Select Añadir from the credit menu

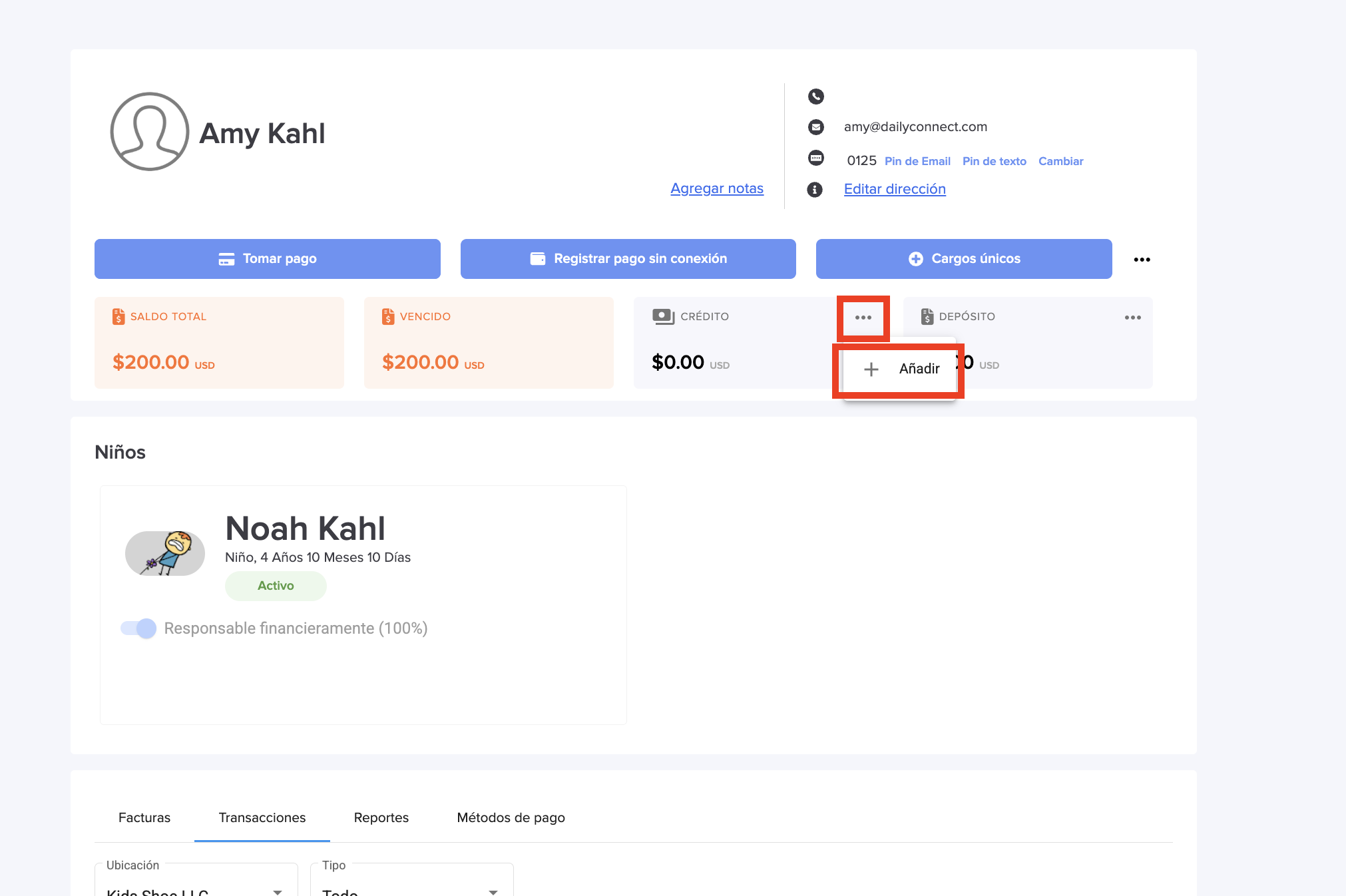(901, 369)
